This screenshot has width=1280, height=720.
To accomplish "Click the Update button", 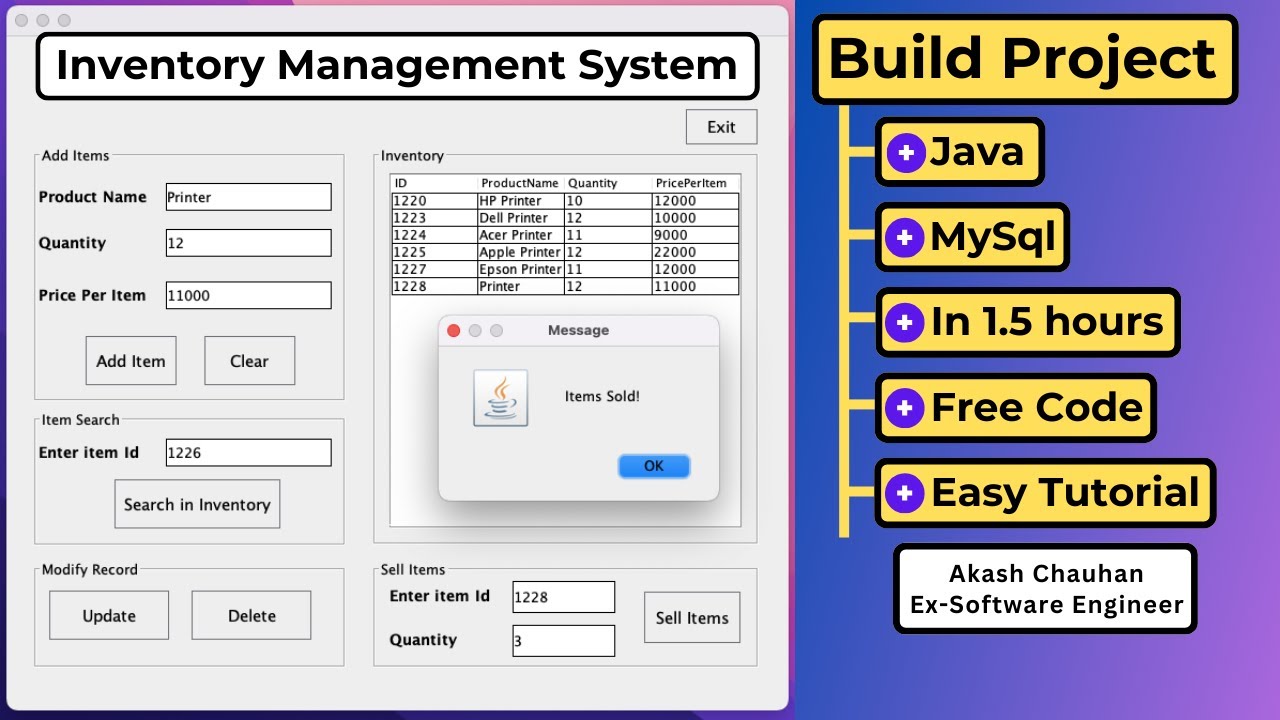I will point(109,615).
